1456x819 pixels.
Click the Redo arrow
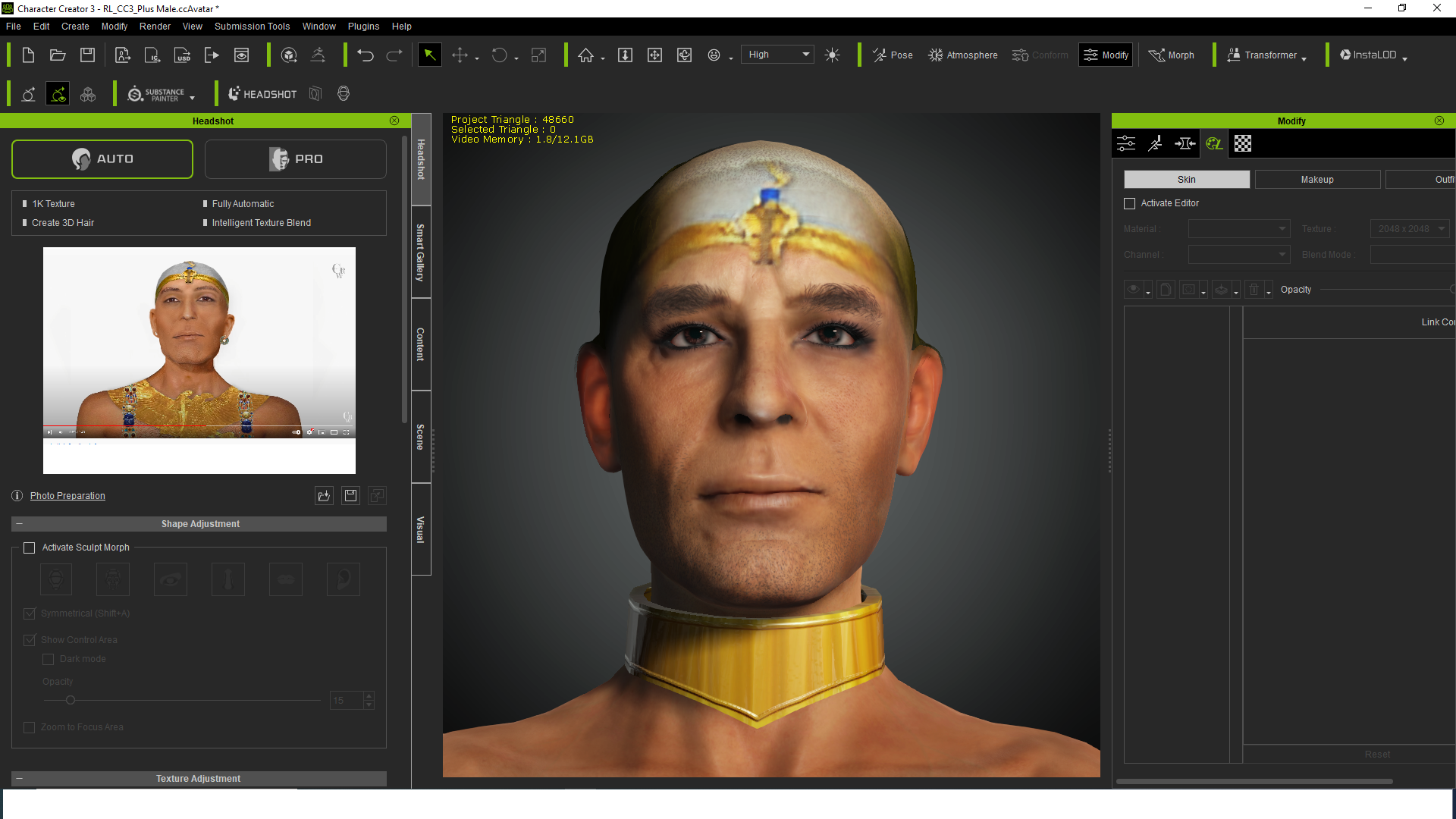tap(394, 55)
